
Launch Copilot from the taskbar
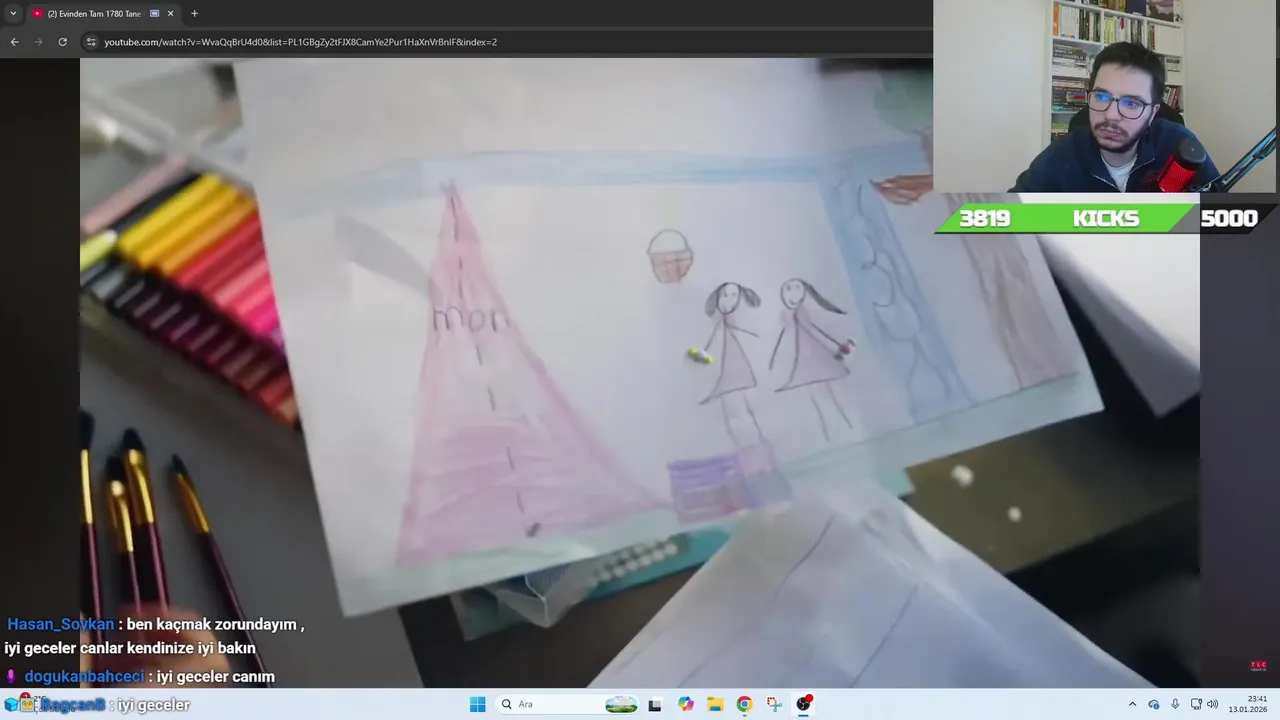coord(685,704)
